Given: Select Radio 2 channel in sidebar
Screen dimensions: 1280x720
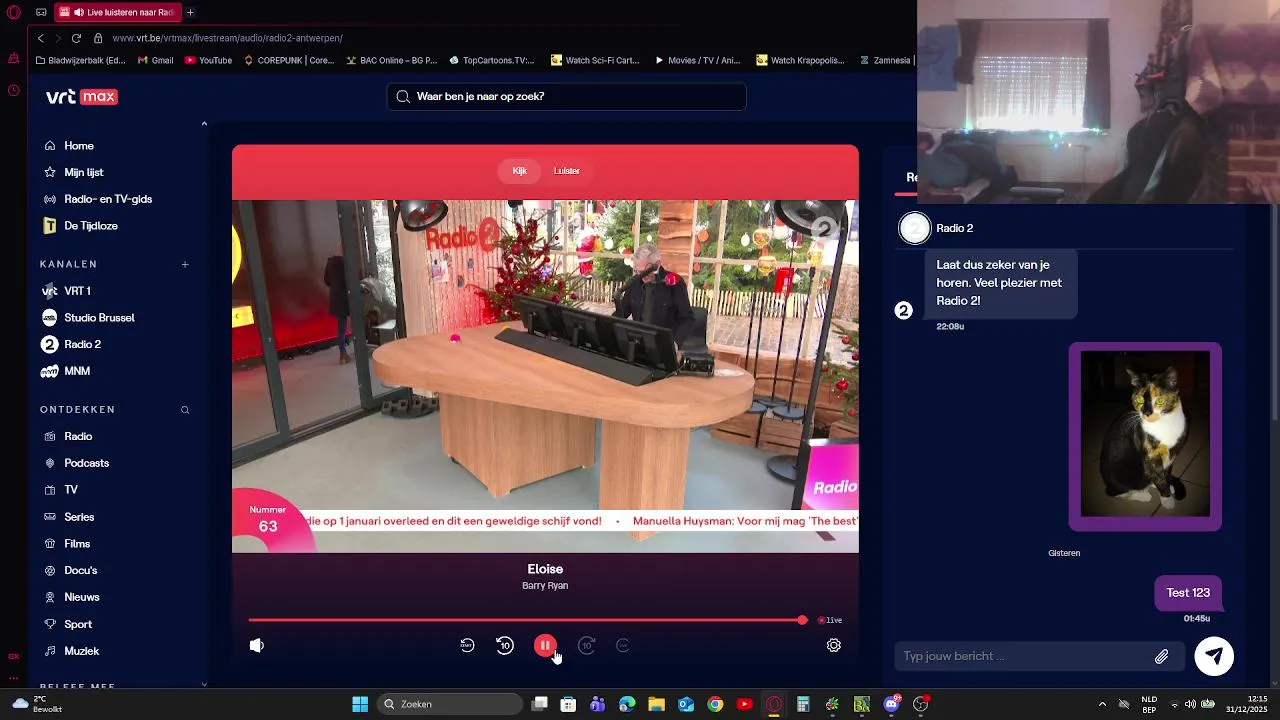Looking at the screenshot, I should [82, 344].
